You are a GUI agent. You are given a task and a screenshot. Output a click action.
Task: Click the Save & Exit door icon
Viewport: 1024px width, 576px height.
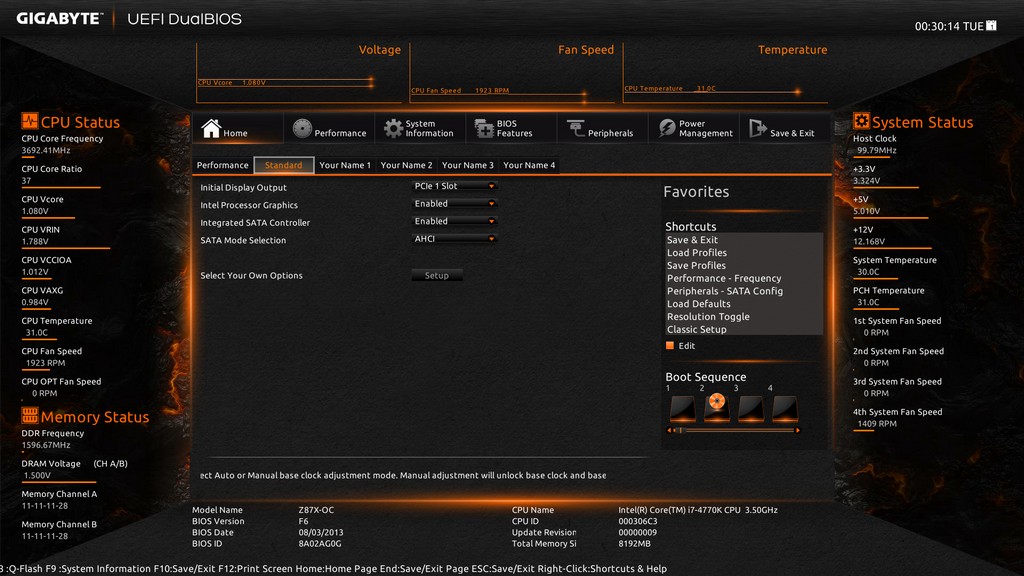[x=758, y=129]
